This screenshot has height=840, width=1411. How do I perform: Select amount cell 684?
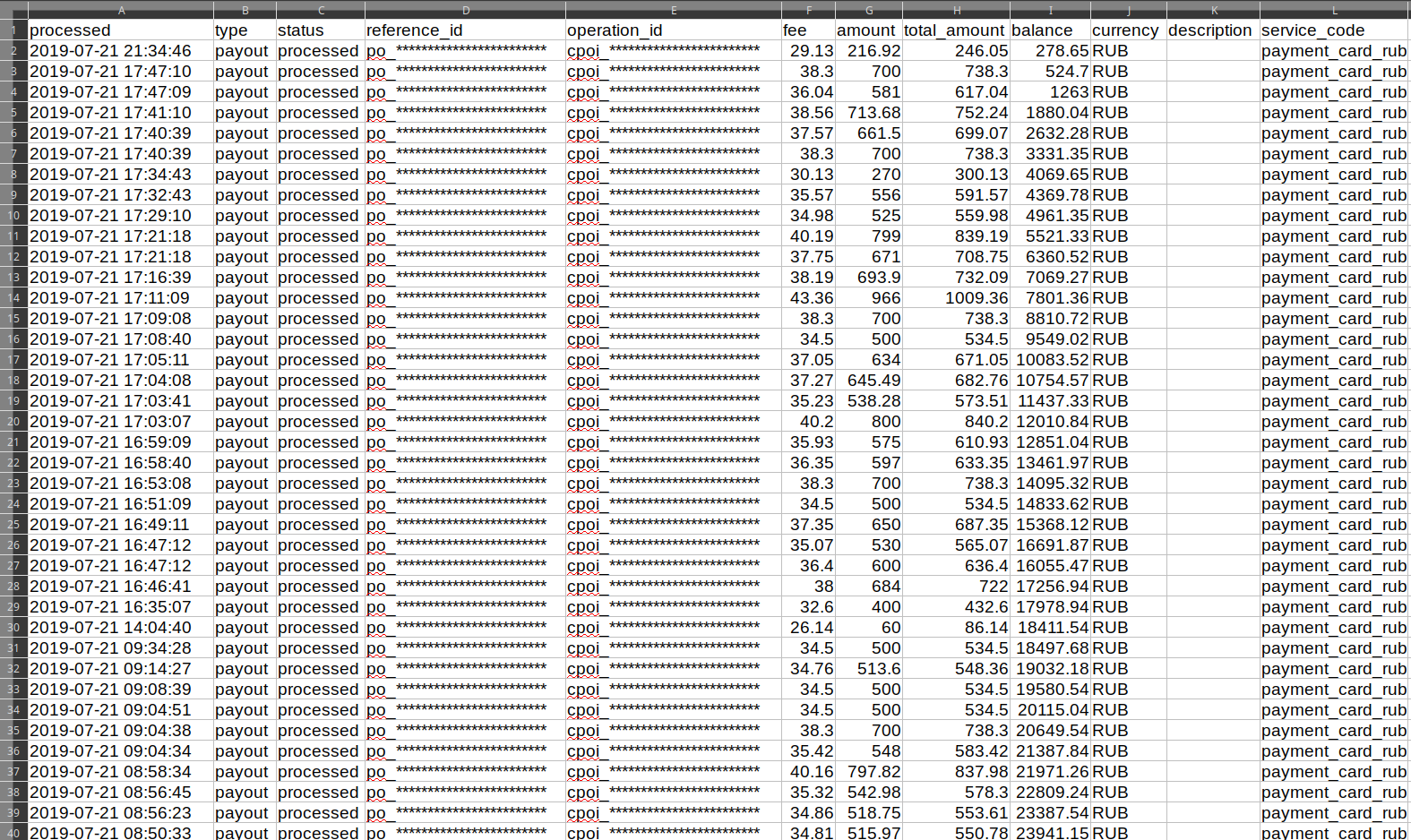tap(869, 587)
